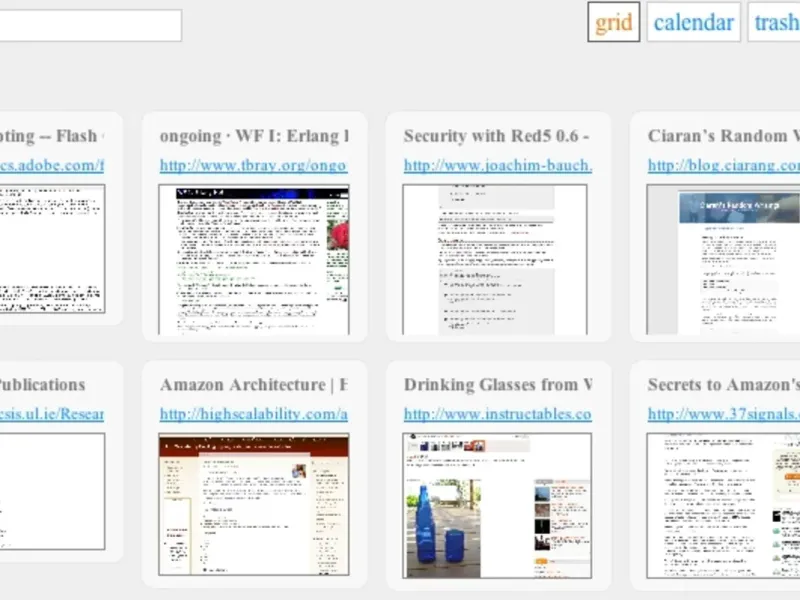Open the instructables.com link

point(497,414)
